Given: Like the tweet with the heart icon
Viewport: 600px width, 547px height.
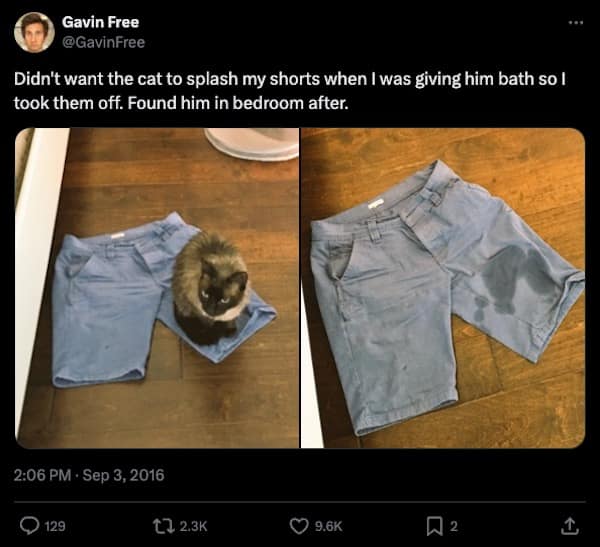Looking at the screenshot, I should click(x=297, y=524).
